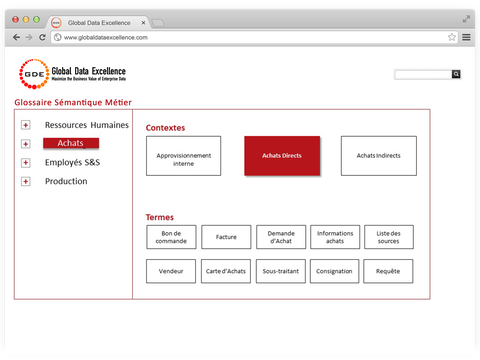
Task: Open a new browser tab
Action: [158, 23]
